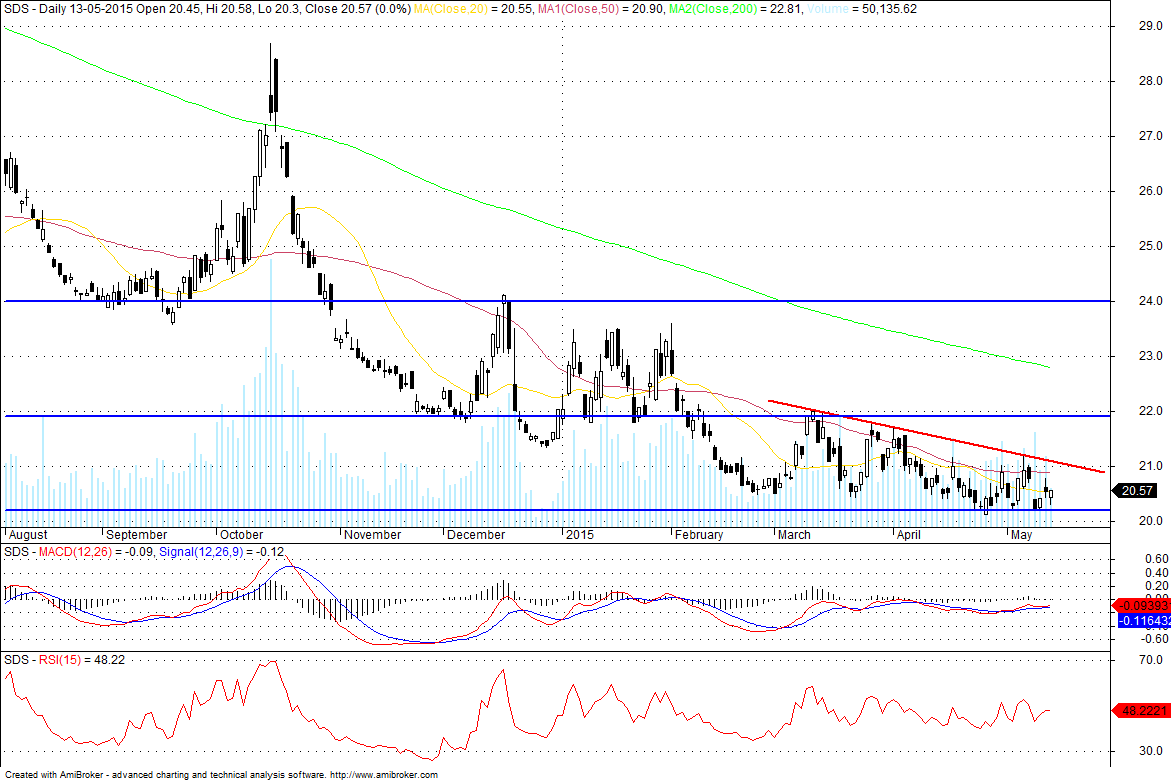Click the September label on time axis
1171x781 pixels.
(x=137, y=535)
